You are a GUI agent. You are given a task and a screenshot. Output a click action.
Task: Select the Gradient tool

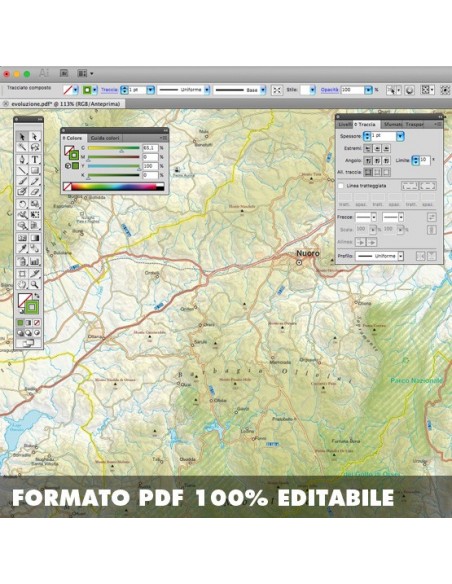click(x=35, y=238)
